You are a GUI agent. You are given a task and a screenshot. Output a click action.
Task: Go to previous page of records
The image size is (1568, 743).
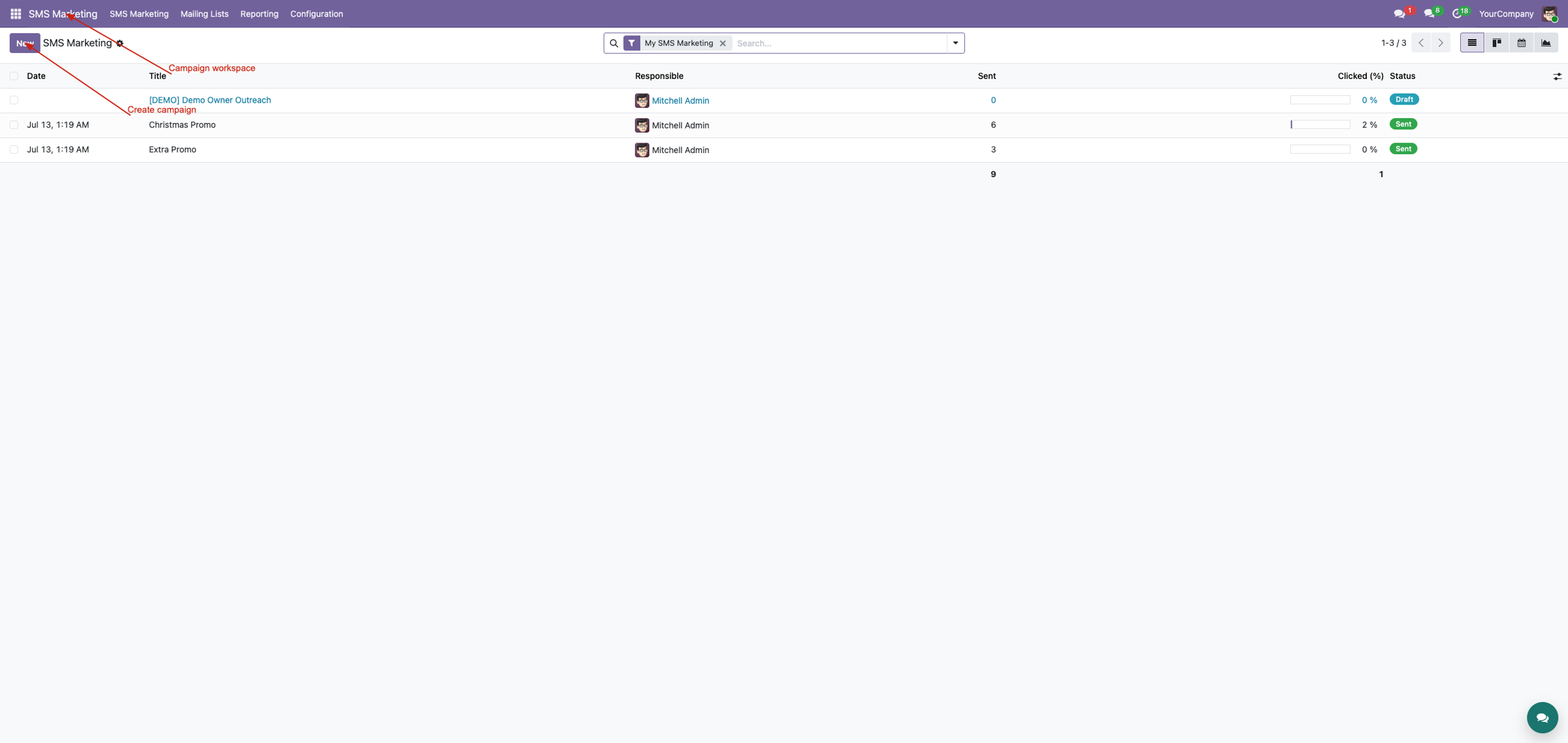(1421, 43)
